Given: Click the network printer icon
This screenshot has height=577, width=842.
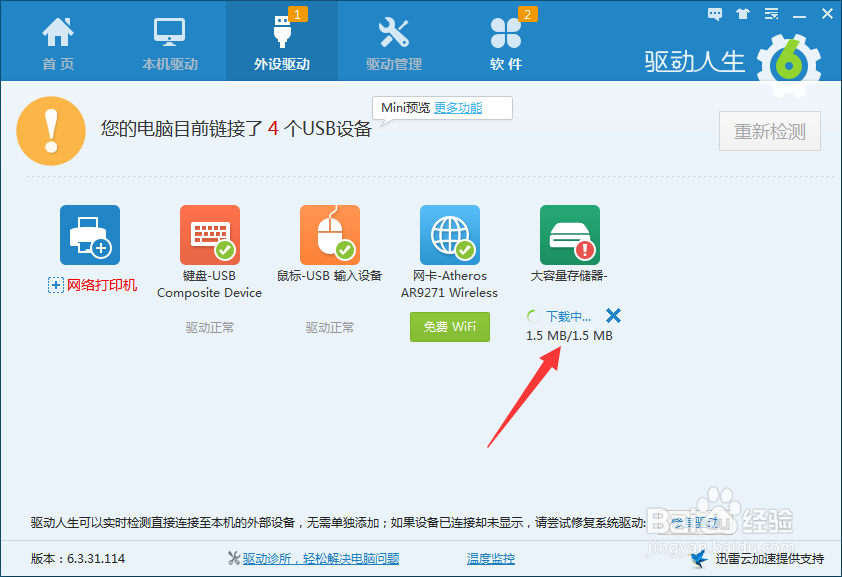Looking at the screenshot, I should point(90,235).
